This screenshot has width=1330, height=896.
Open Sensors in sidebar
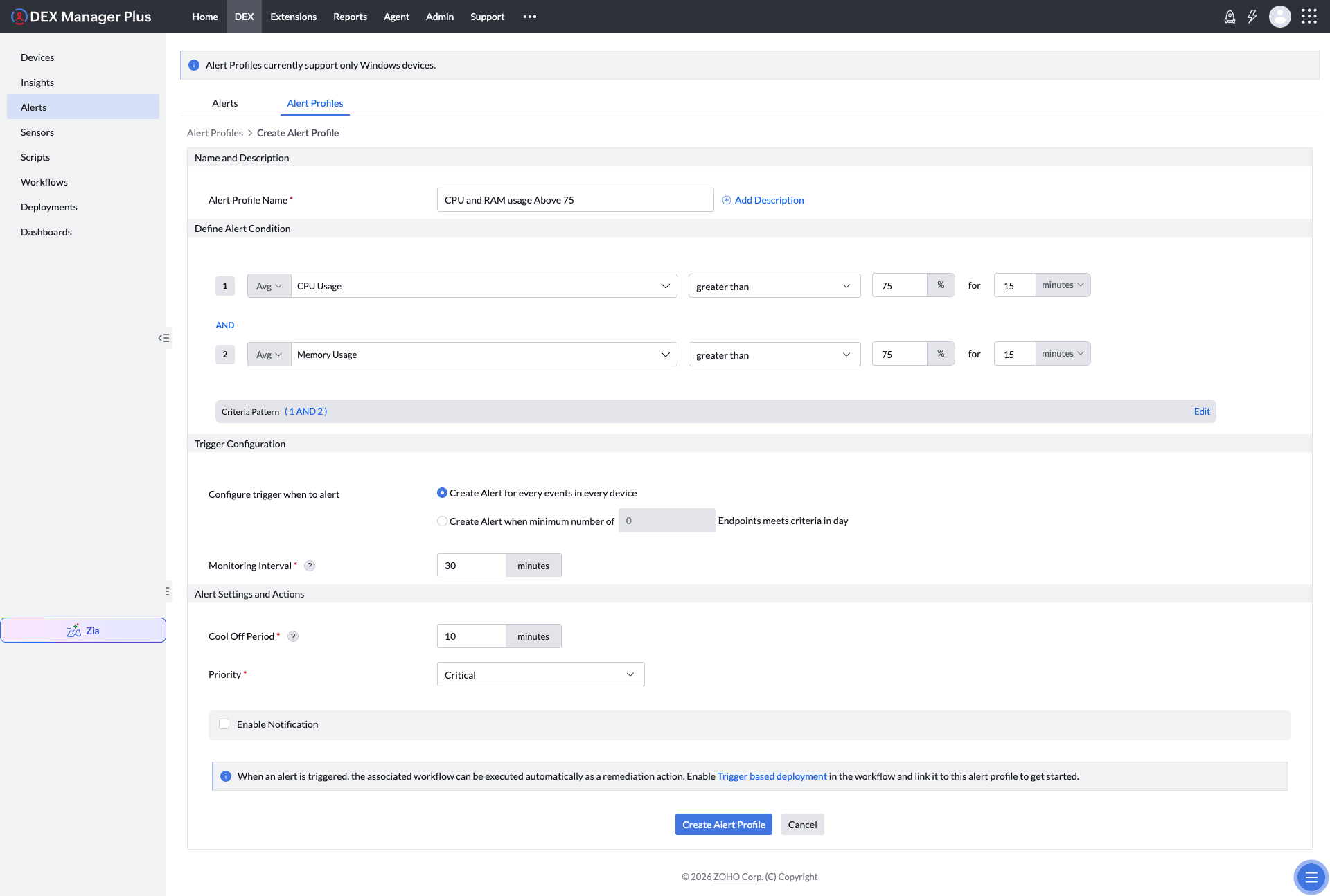coord(83,132)
